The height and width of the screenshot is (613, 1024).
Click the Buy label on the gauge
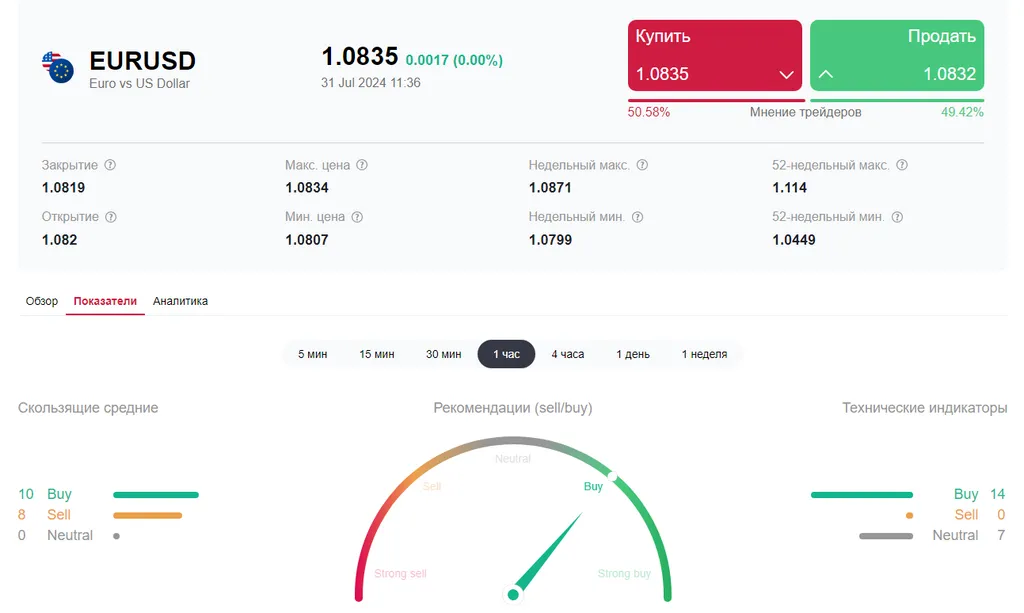click(x=593, y=486)
